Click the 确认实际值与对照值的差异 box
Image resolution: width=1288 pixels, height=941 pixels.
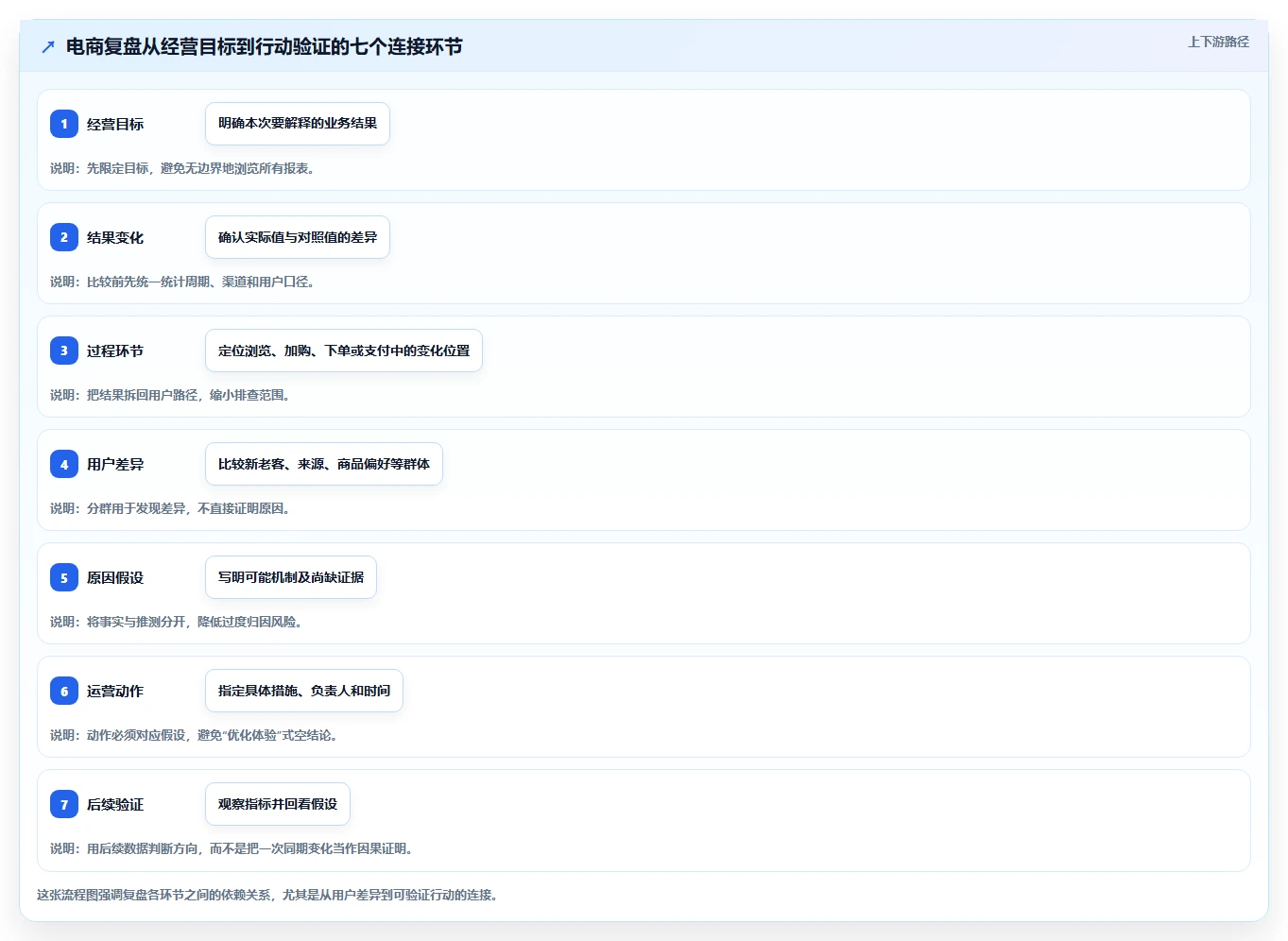(298, 237)
